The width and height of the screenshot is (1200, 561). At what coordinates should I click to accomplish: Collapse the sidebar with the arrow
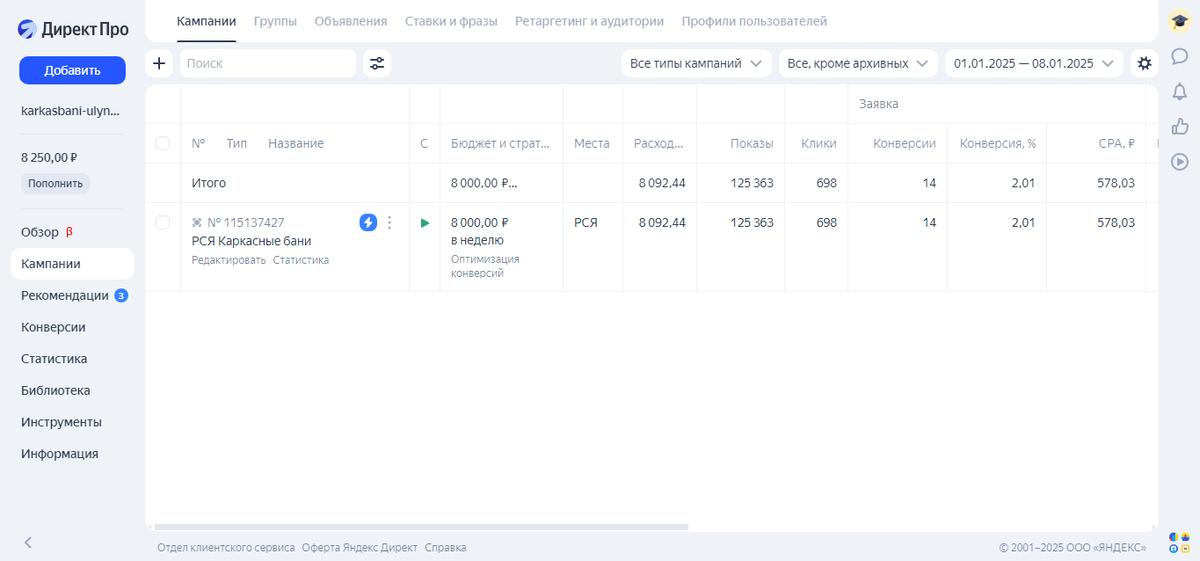click(28, 542)
